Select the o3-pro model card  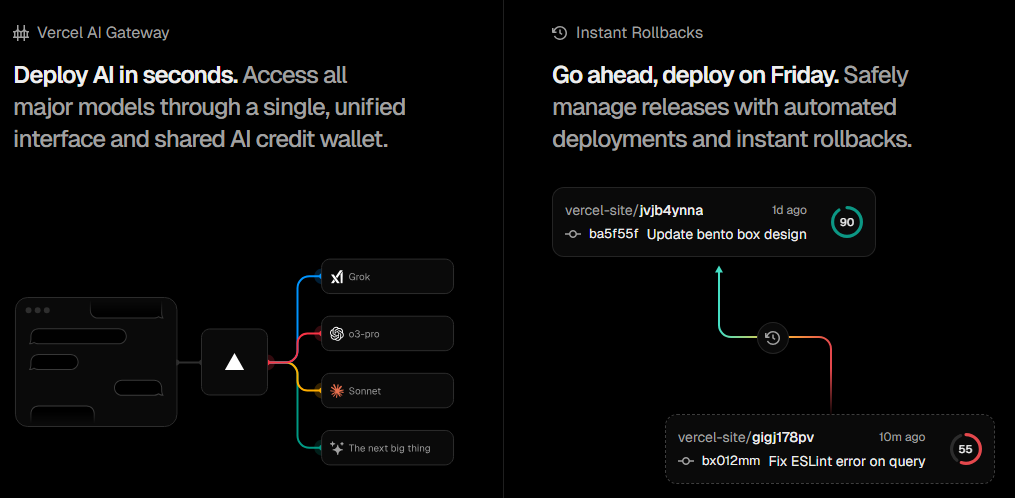[387, 334]
